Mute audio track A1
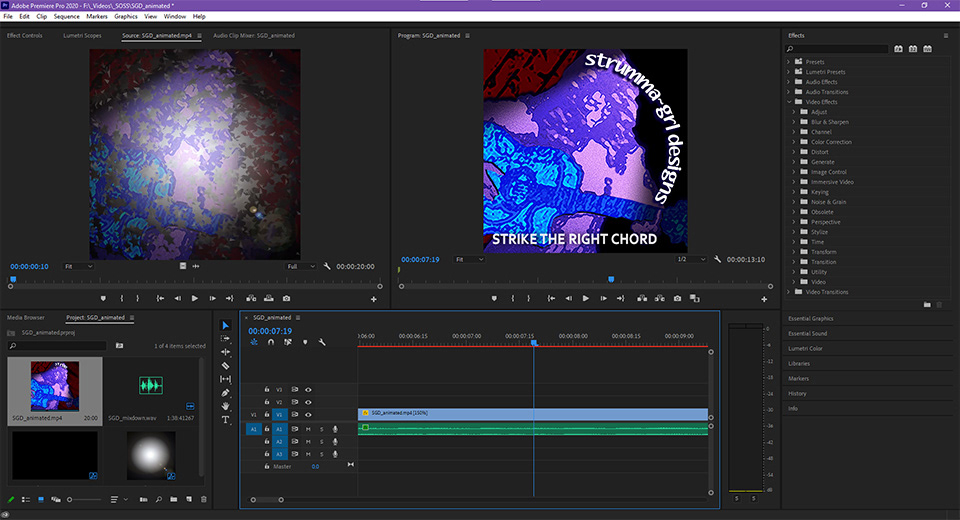The height and width of the screenshot is (520, 960). (x=308, y=429)
